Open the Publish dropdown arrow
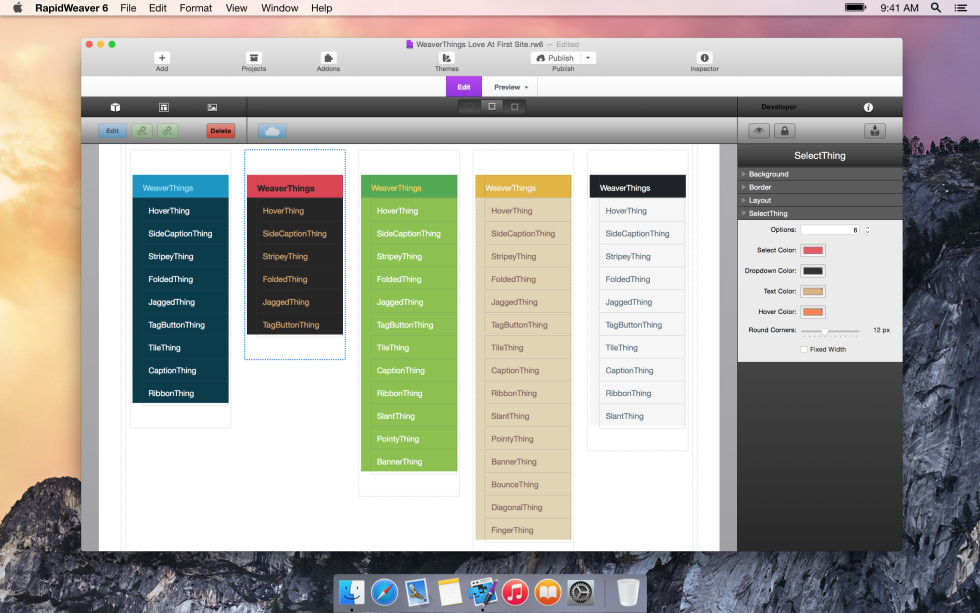 coord(588,58)
